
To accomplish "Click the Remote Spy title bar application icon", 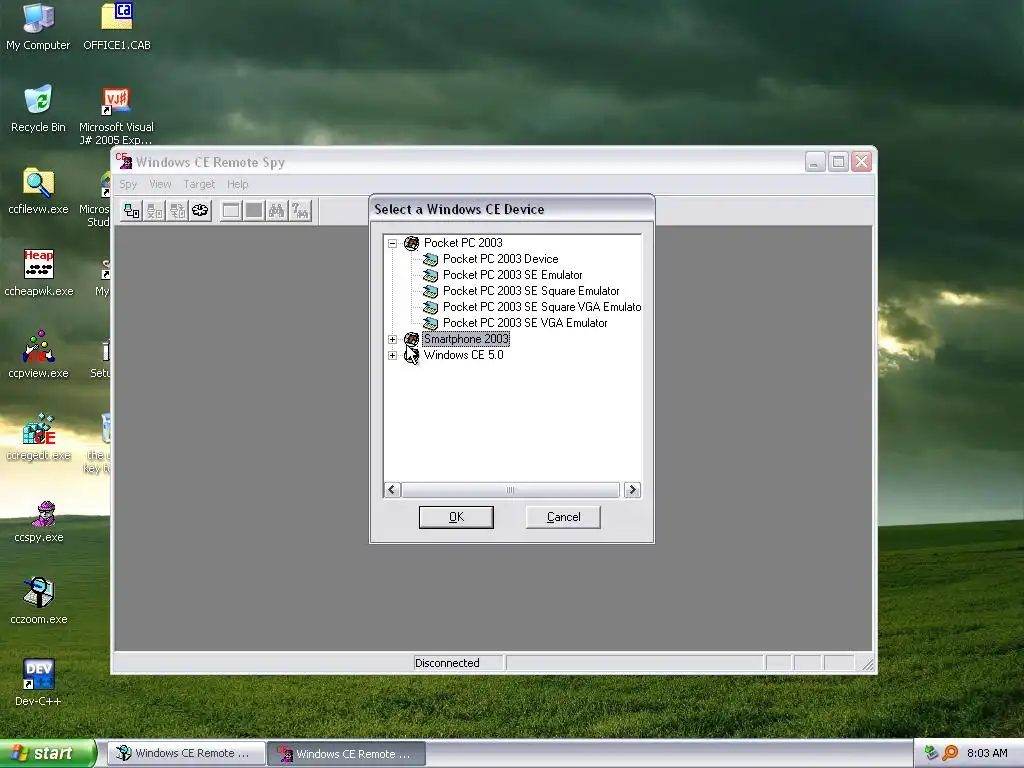I will pyautogui.click(x=124, y=161).
